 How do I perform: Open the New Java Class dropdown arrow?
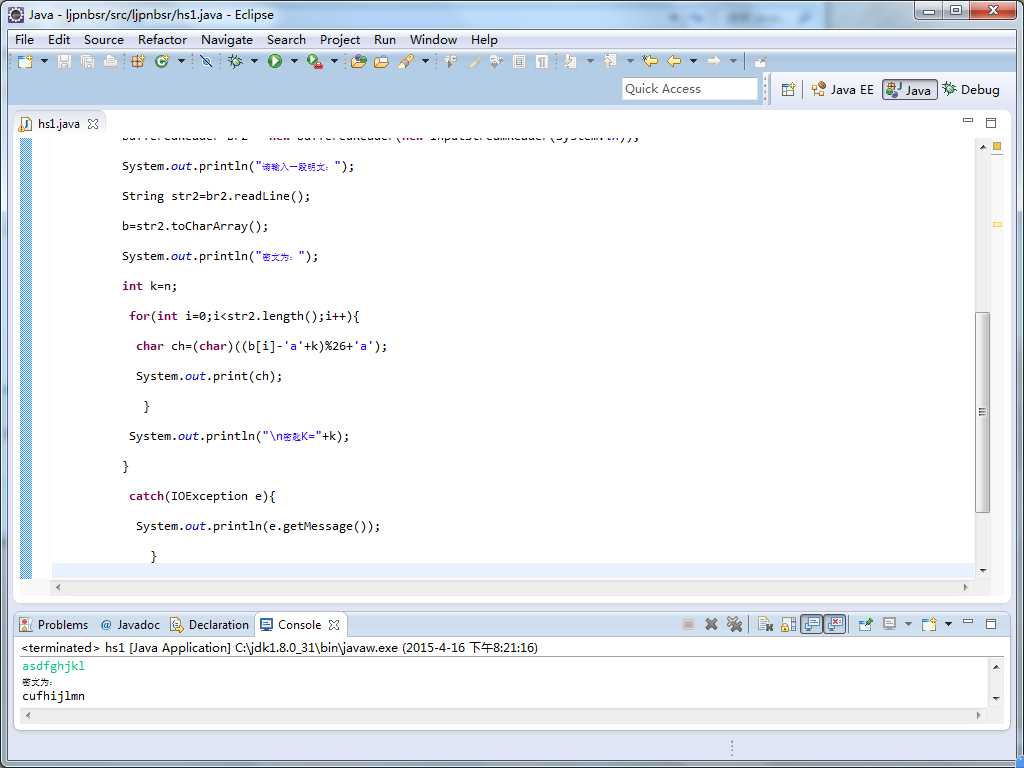point(182,61)
